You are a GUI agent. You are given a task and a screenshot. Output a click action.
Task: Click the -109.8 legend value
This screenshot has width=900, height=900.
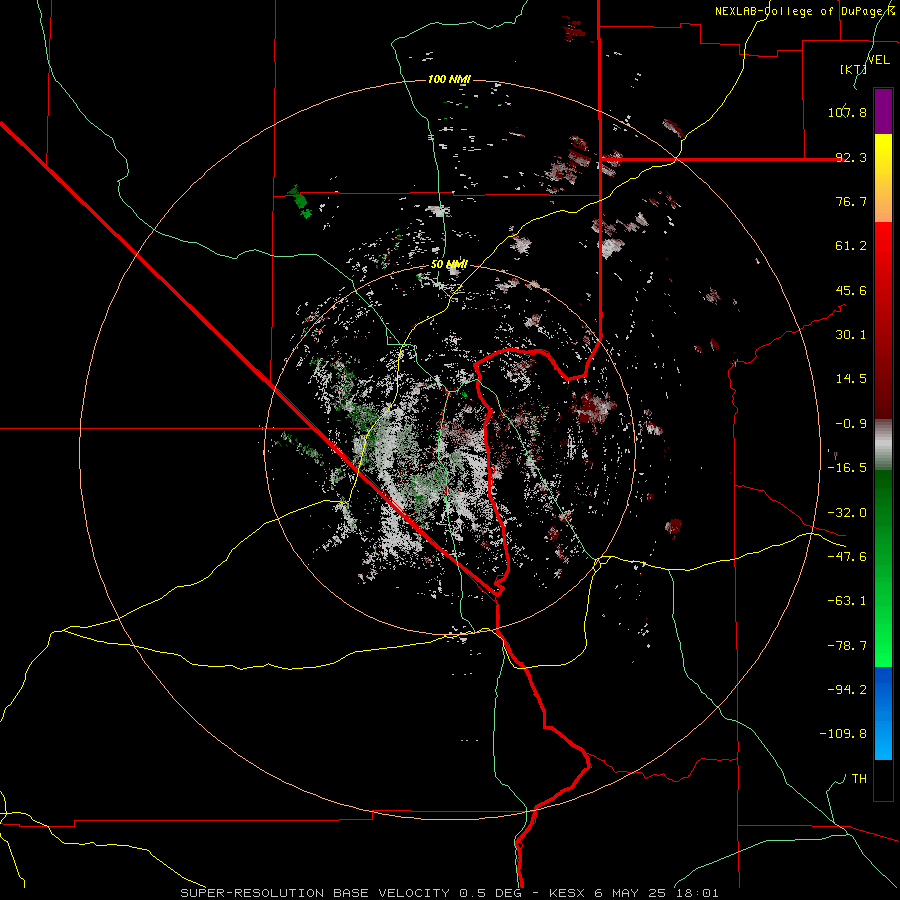point(843,734)
